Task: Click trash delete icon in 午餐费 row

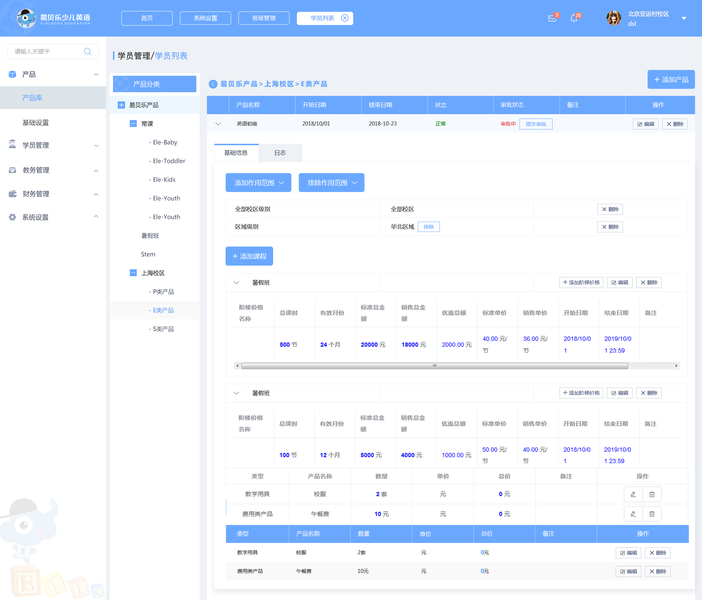Action: click(x=652, y=514)
